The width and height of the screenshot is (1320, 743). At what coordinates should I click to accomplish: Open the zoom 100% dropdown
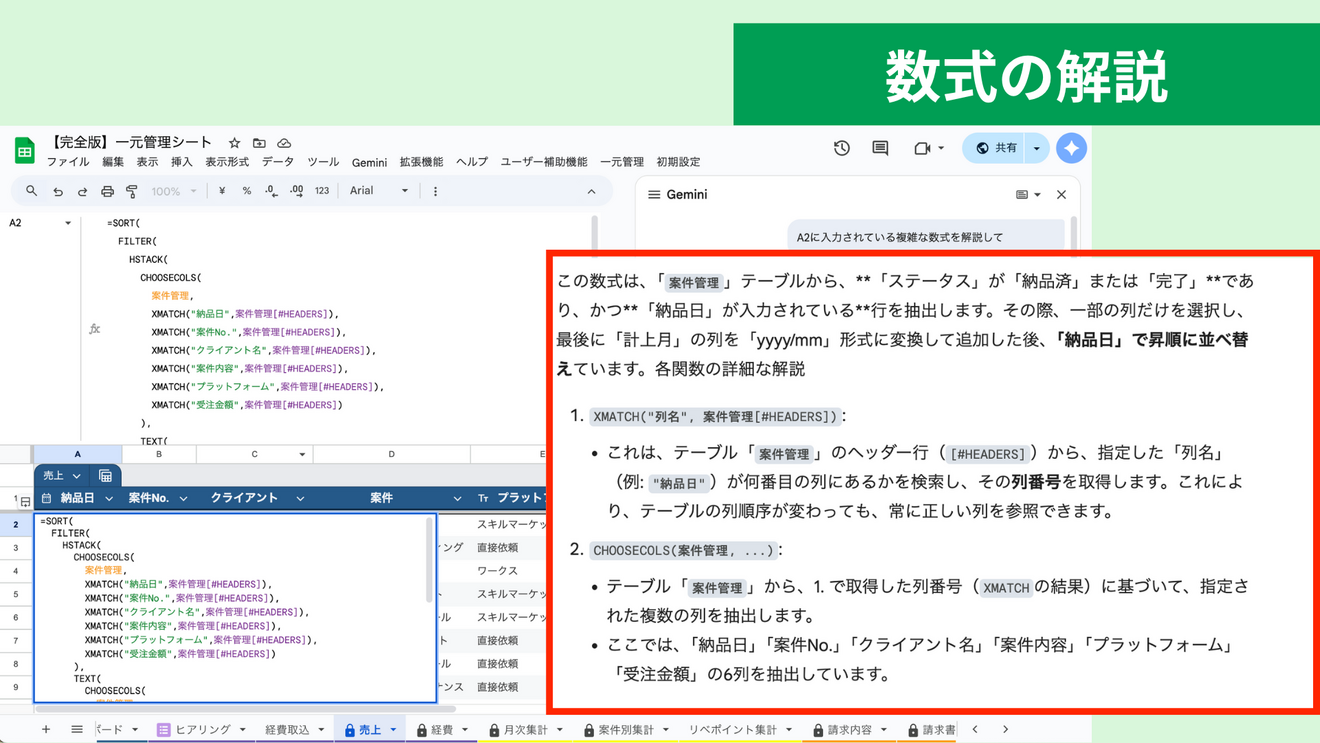(x=174, y=191)
